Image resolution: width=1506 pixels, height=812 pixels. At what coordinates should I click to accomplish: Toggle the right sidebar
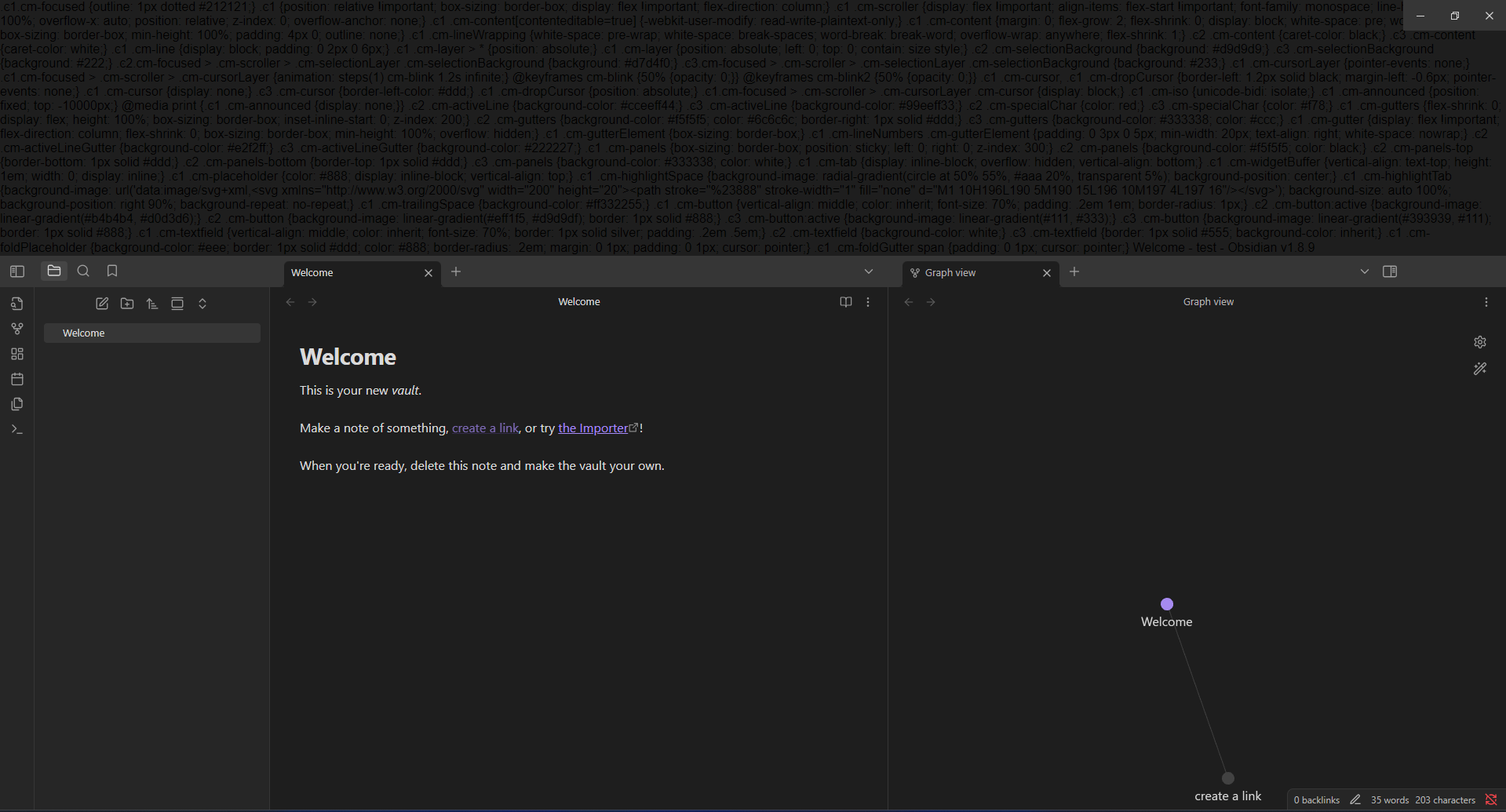click(1390, 271)
